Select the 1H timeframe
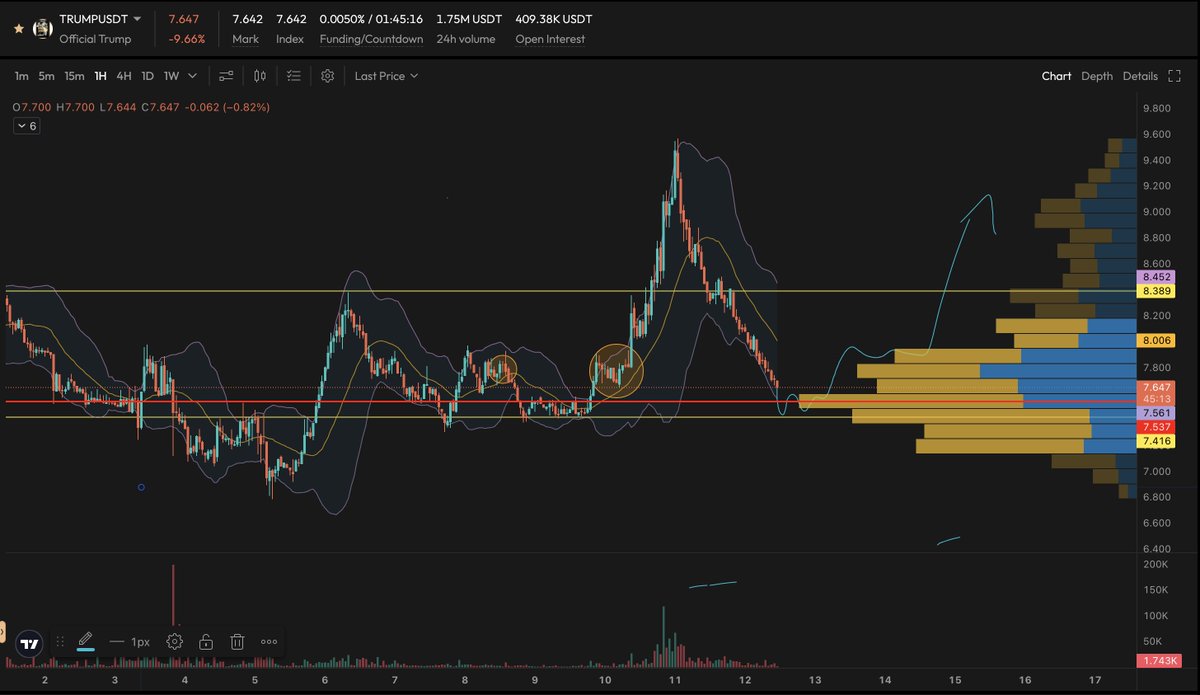1200x695 pixels. tap(101, 76)
